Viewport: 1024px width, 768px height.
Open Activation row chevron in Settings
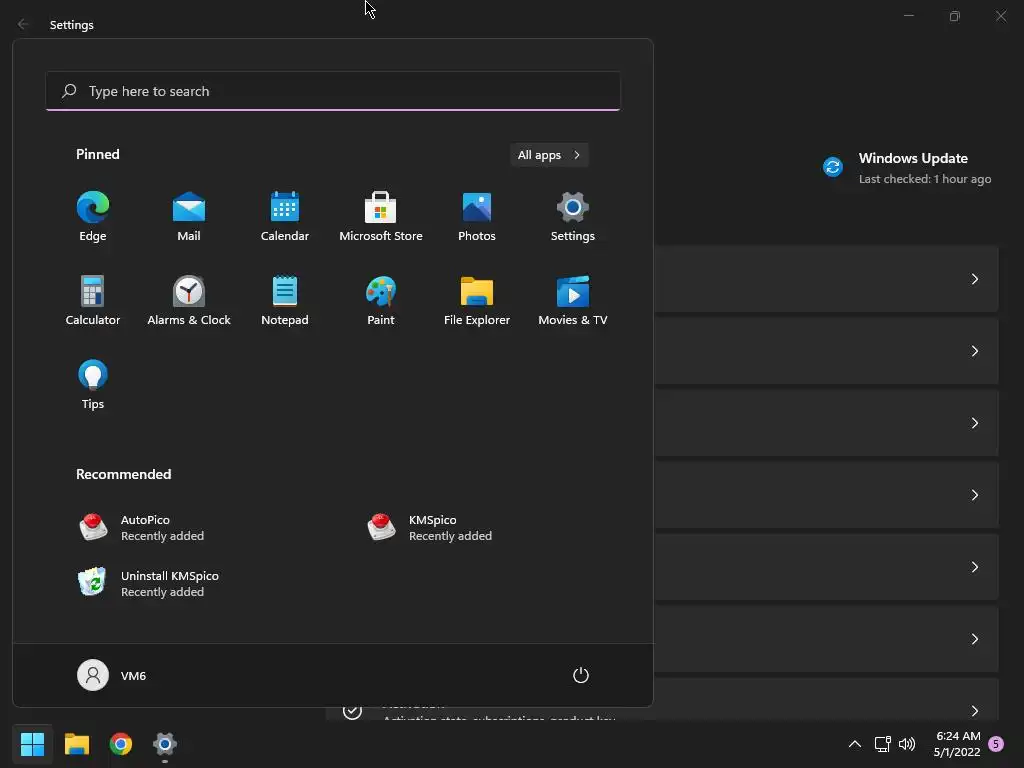(x=974, y=711)
